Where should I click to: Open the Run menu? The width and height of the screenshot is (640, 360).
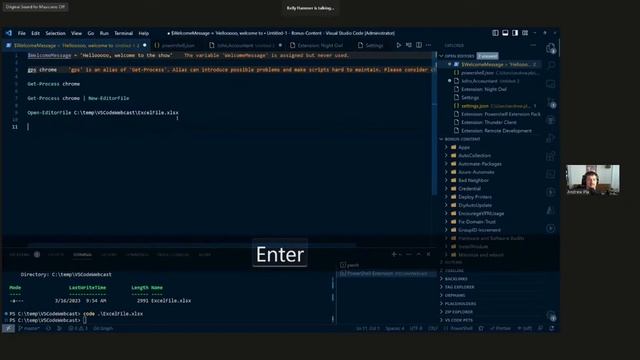coord(104,33)
